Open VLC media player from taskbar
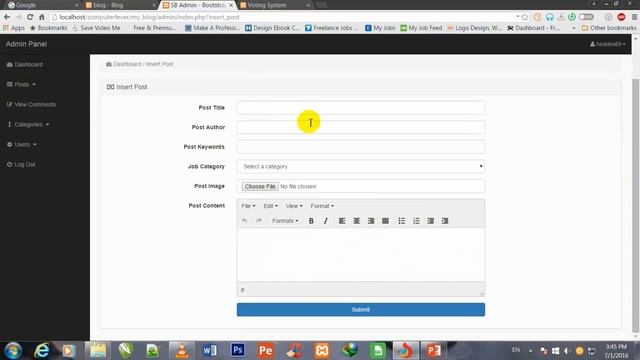 pyautogui.click(x=182, y=351)
